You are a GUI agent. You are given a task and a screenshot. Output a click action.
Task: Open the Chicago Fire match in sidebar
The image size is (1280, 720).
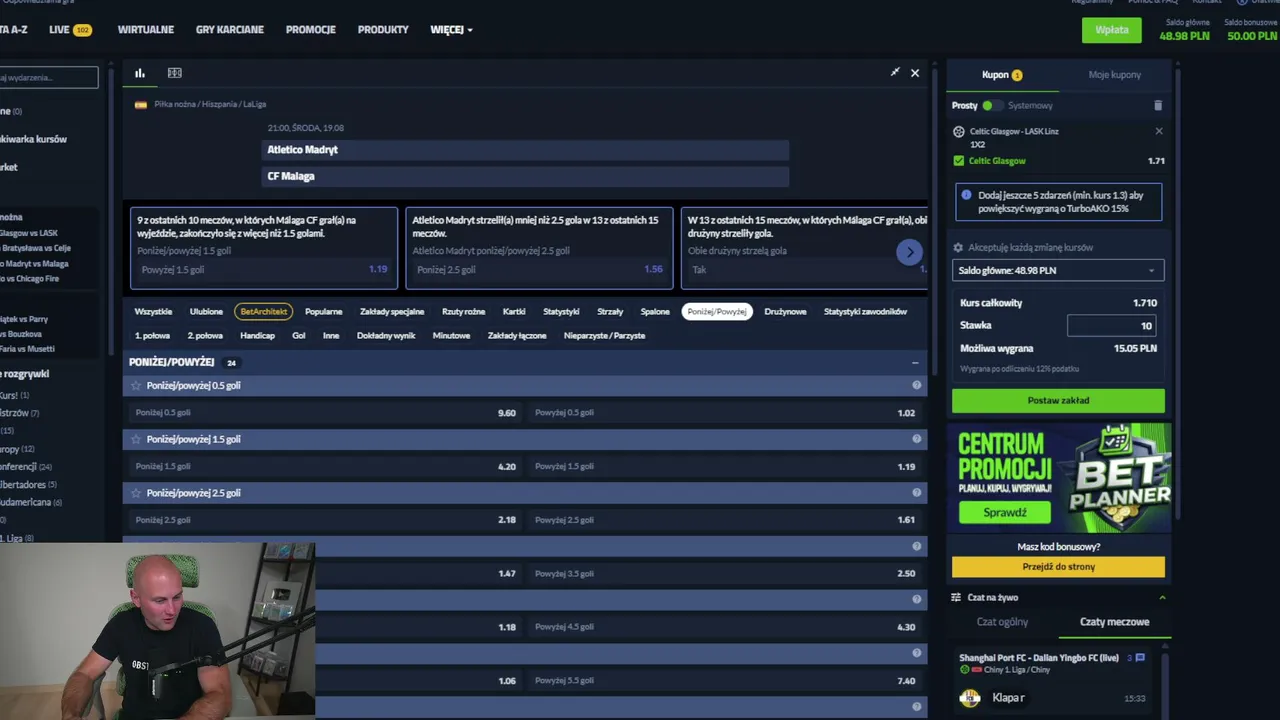(29, 279)
